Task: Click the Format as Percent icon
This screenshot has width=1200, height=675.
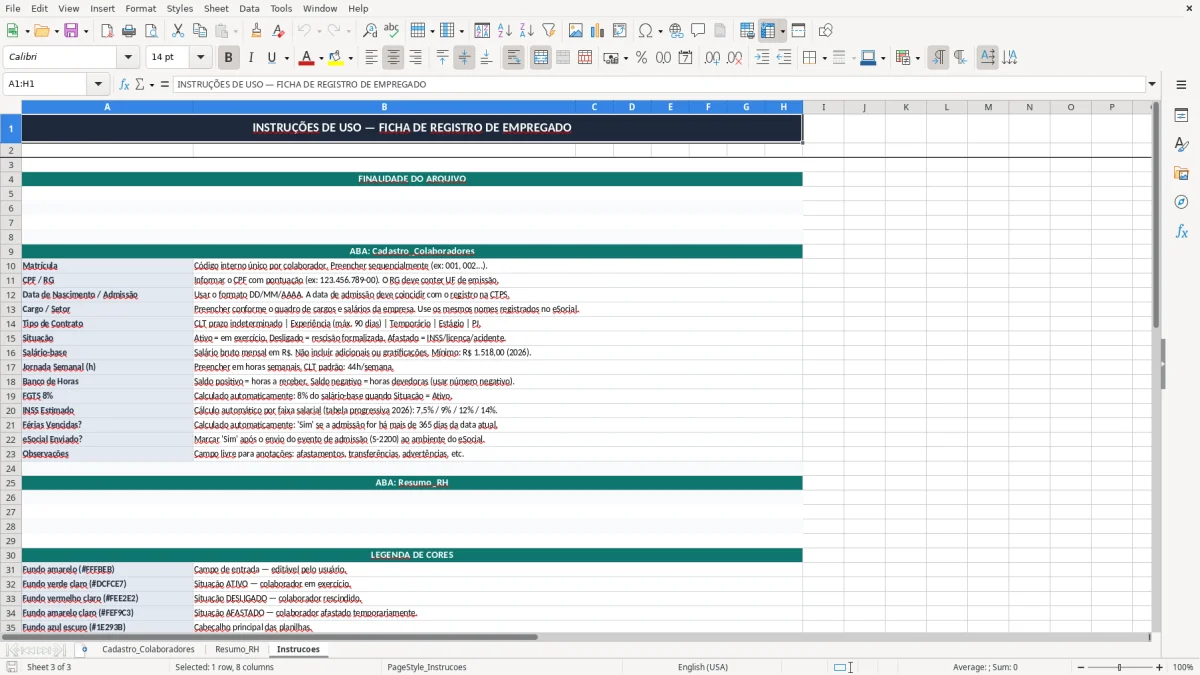Action: click(x=641, y=58)
